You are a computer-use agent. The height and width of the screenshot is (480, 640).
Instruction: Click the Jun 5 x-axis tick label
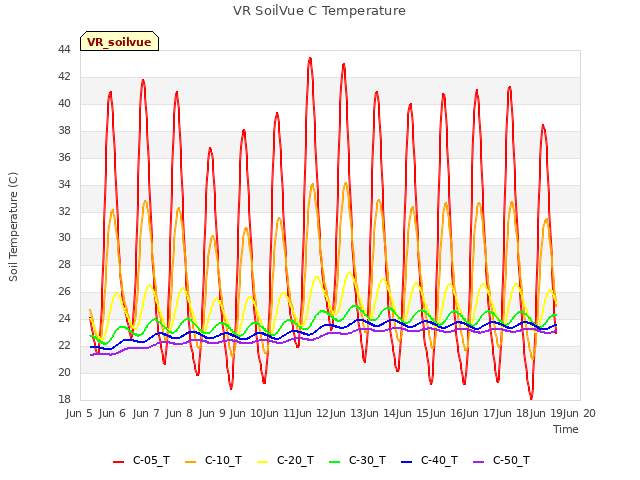(79, 413)
